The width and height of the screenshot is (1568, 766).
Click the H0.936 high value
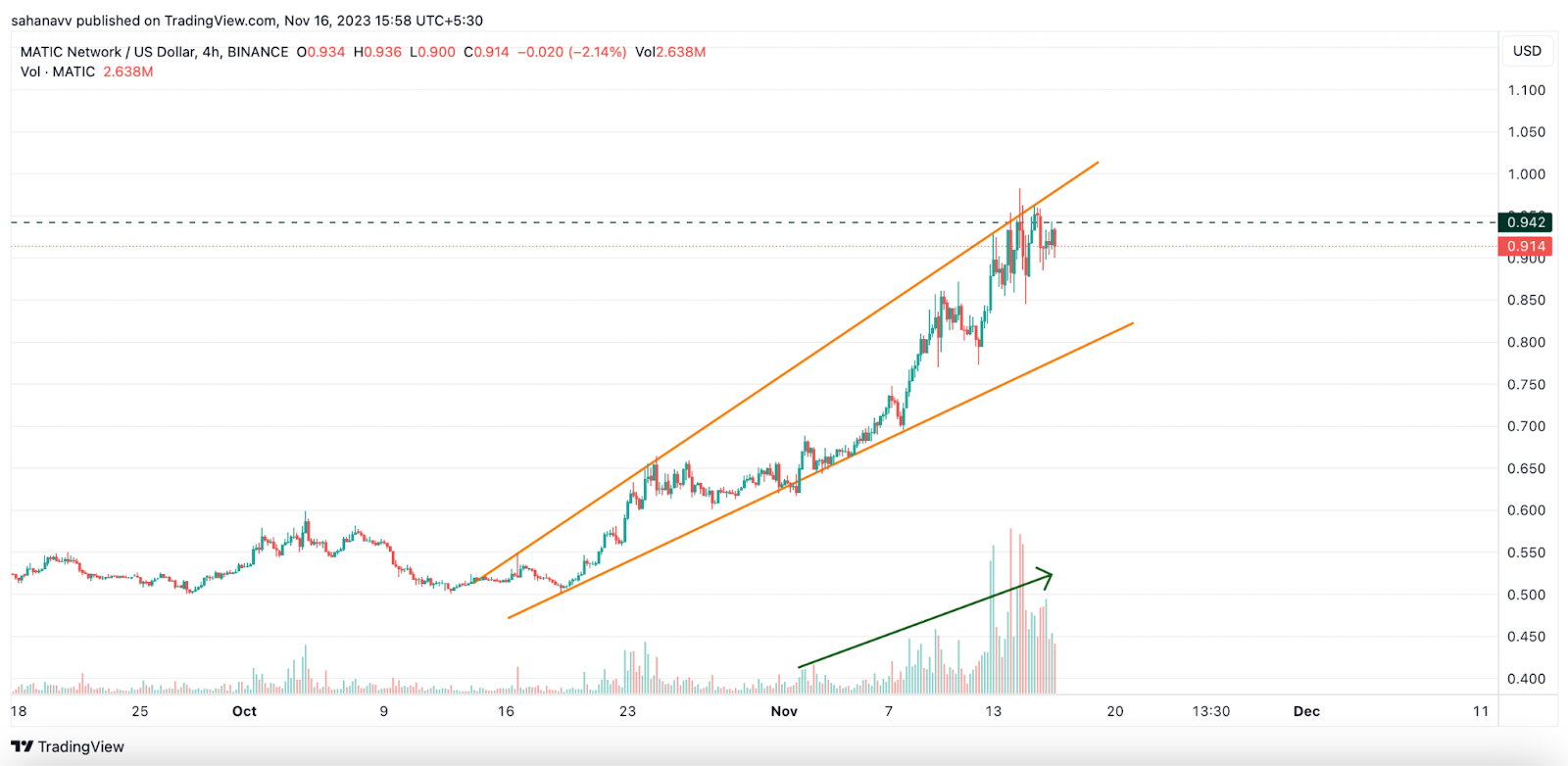click(377, 52)
